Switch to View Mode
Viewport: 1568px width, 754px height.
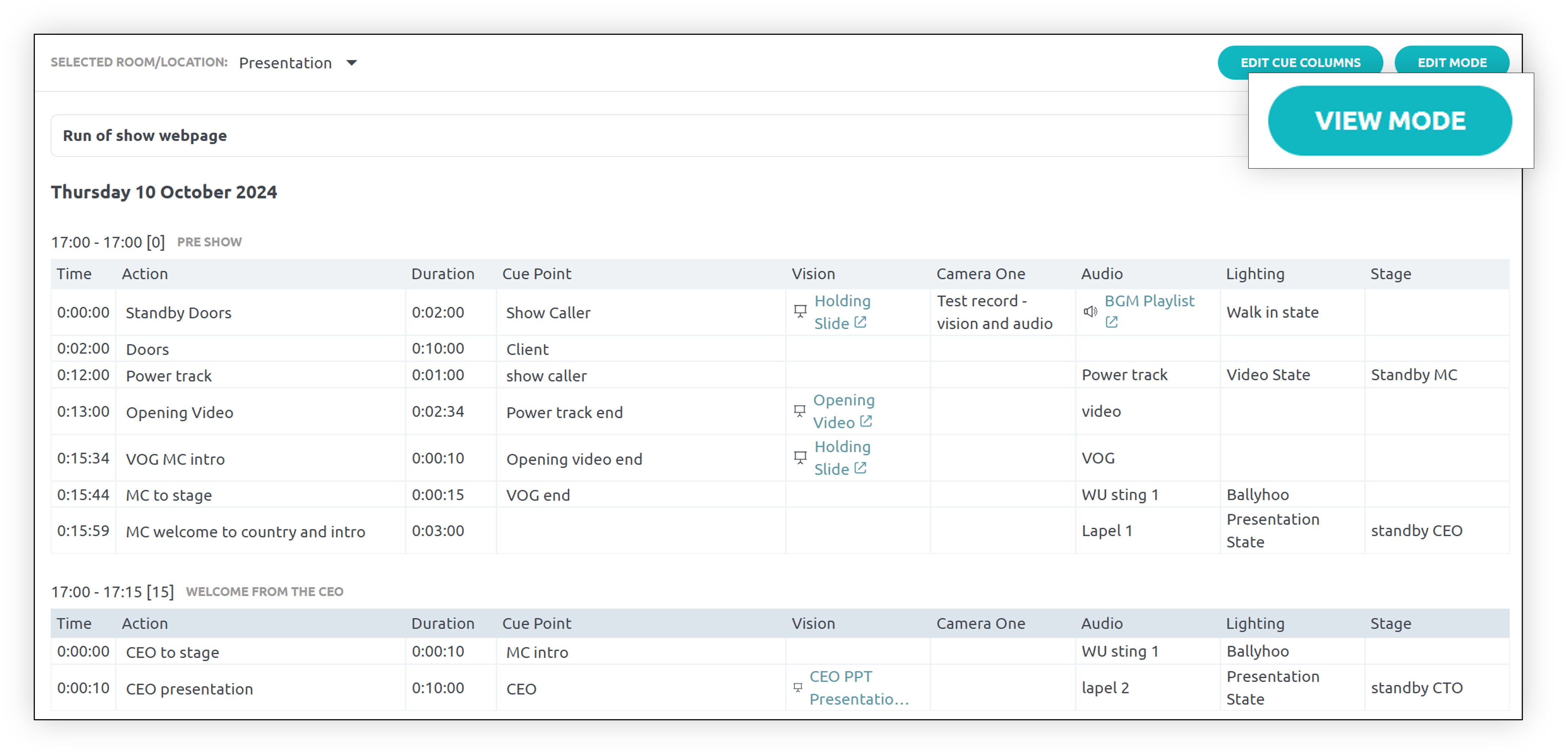point(1390,120)
